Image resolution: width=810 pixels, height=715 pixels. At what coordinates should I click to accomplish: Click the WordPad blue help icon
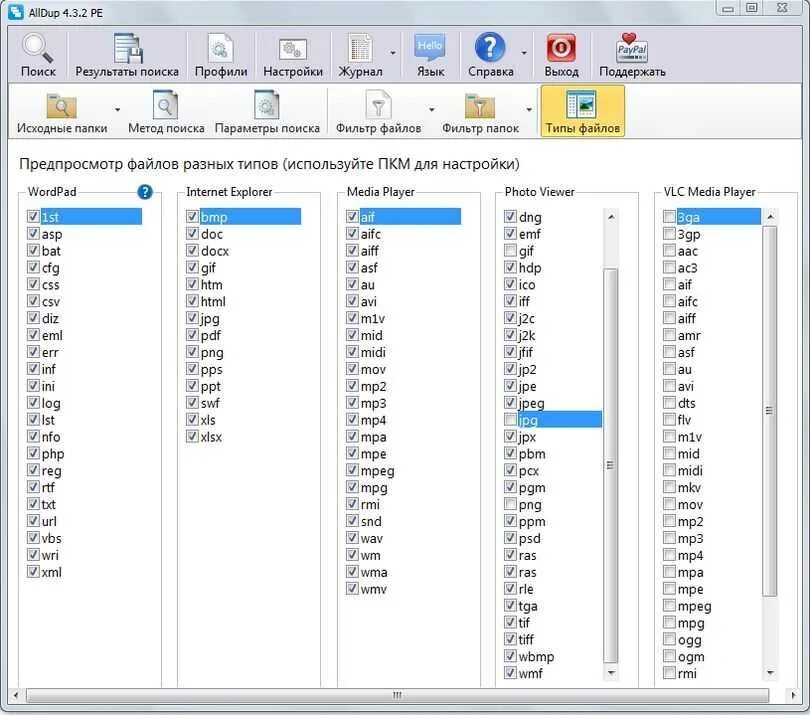(145, 192)
